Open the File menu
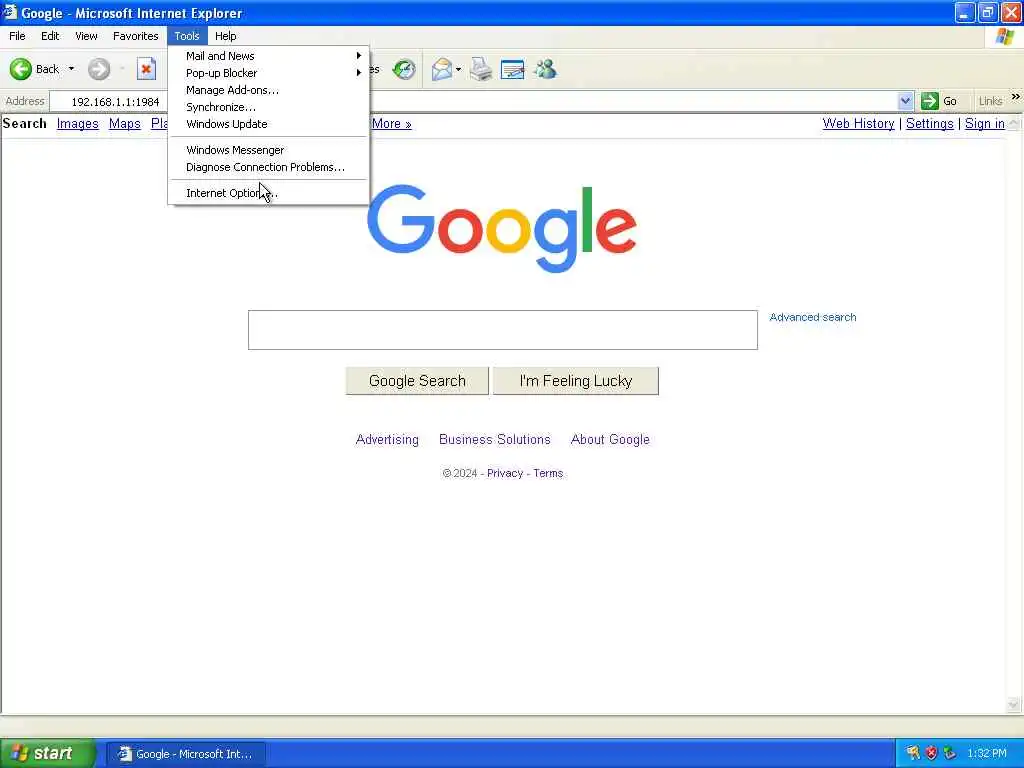Image resolution: width=1024 pixels, height=768 pixels. pos(18,36)
